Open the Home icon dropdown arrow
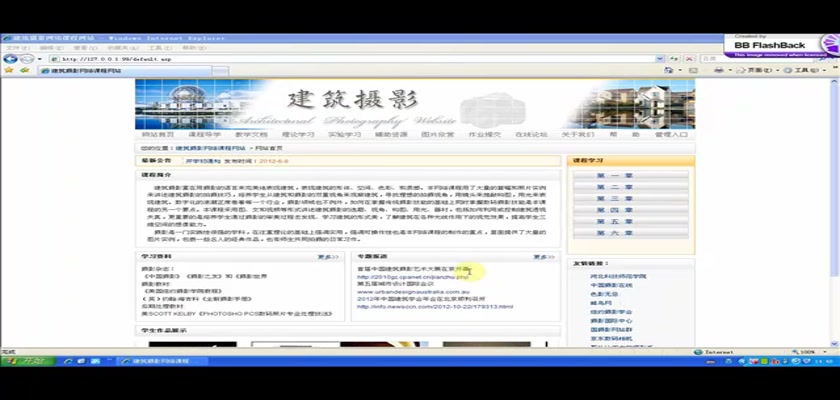The image size is (840, 400). [679, 70]
